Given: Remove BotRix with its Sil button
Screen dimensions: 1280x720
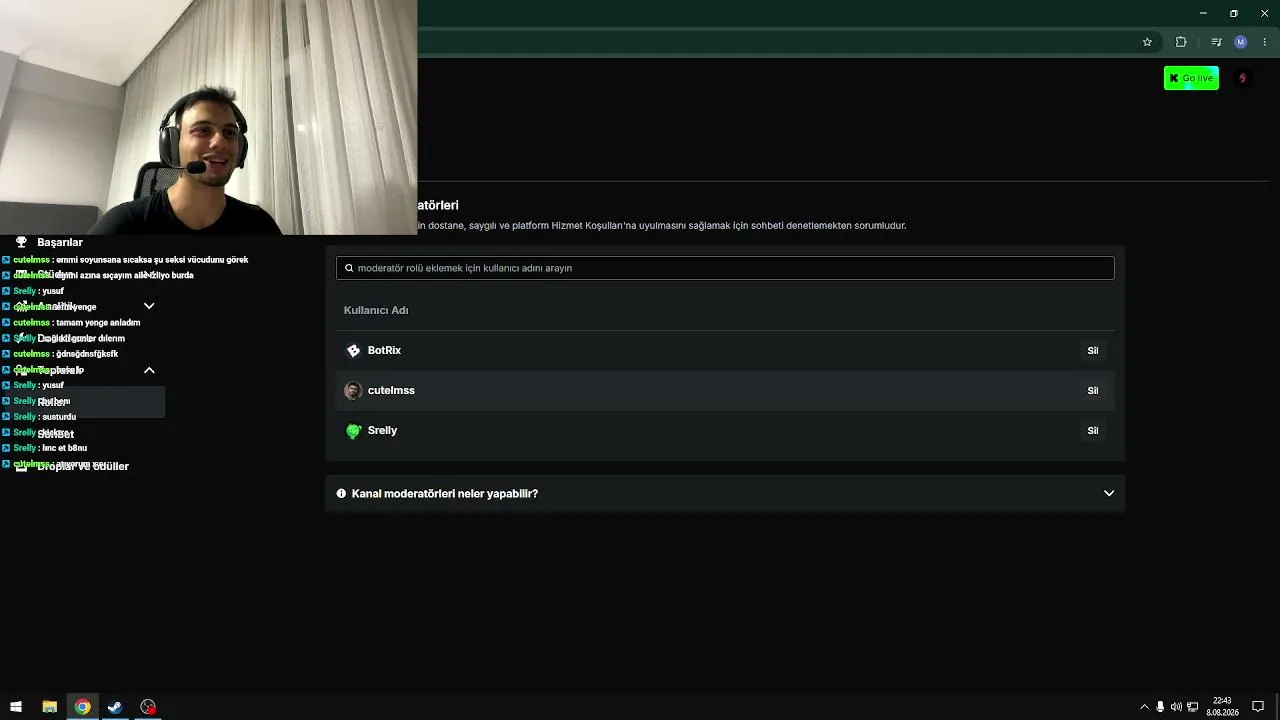Looking at the screenshot, I should pos(1093,351).
